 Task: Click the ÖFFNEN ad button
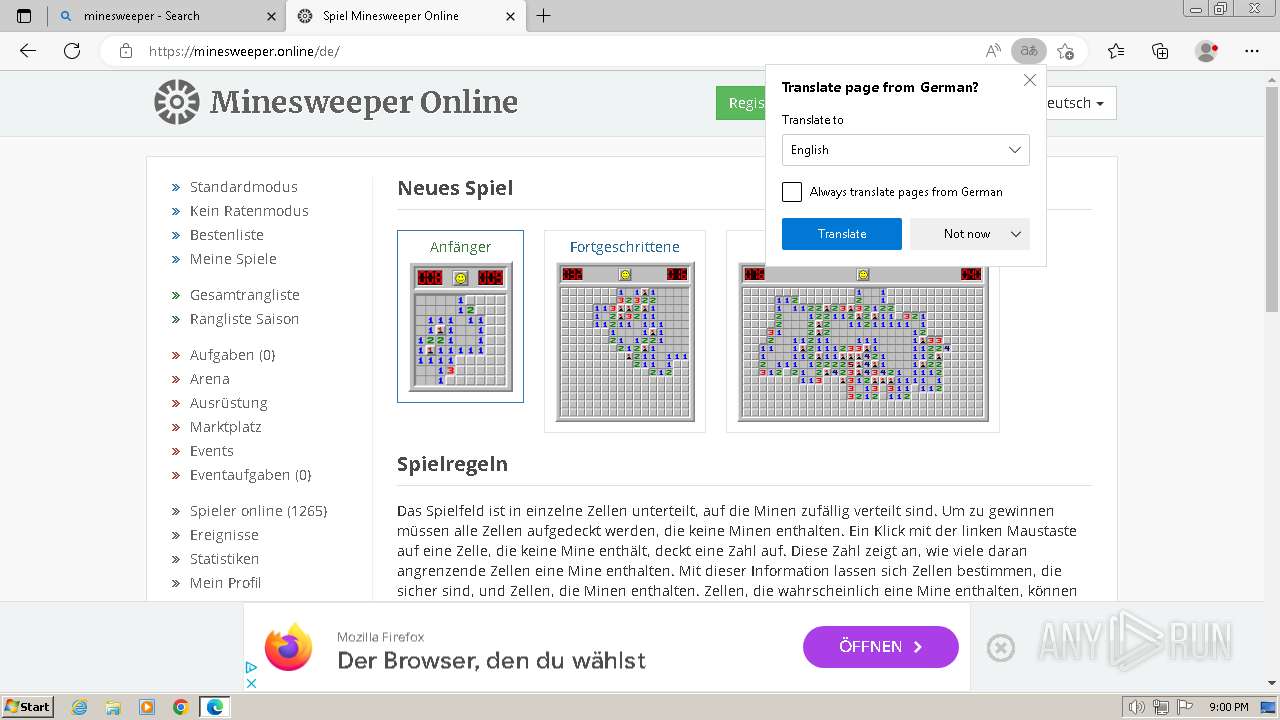881,647
